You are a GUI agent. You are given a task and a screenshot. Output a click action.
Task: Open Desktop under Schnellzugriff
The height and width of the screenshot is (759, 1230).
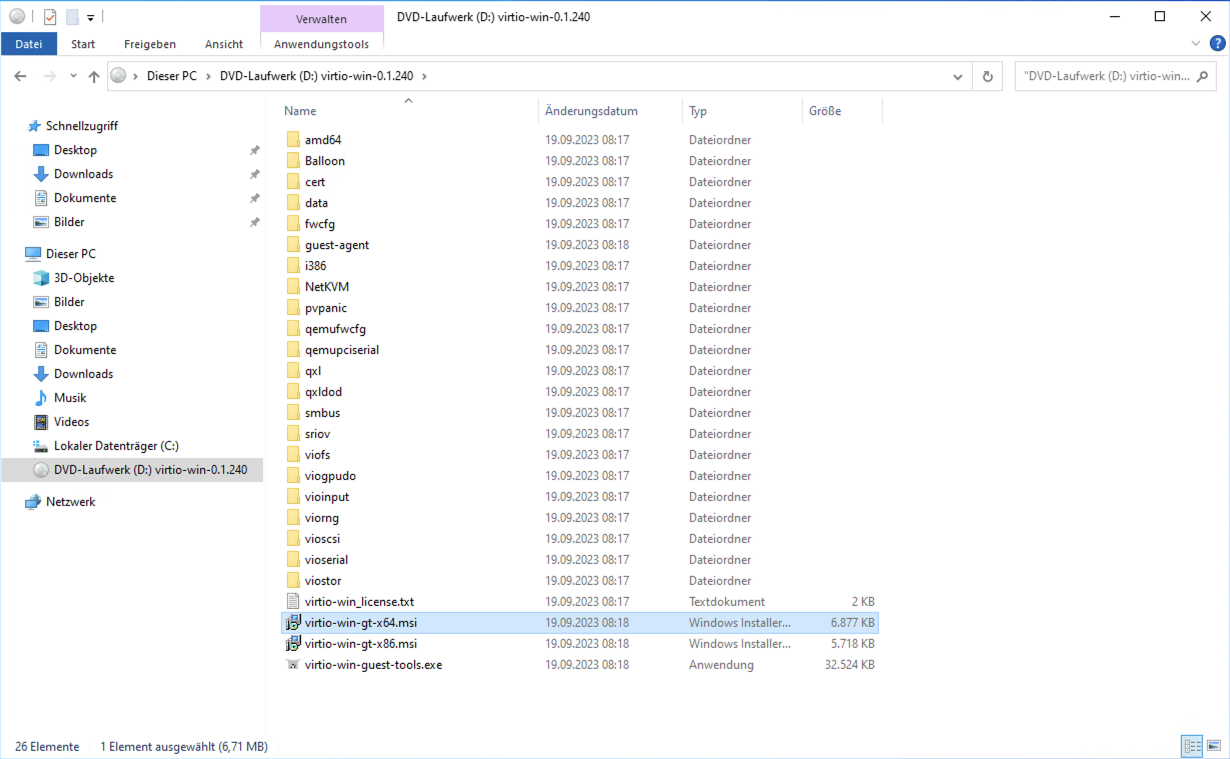pos(75,150)
